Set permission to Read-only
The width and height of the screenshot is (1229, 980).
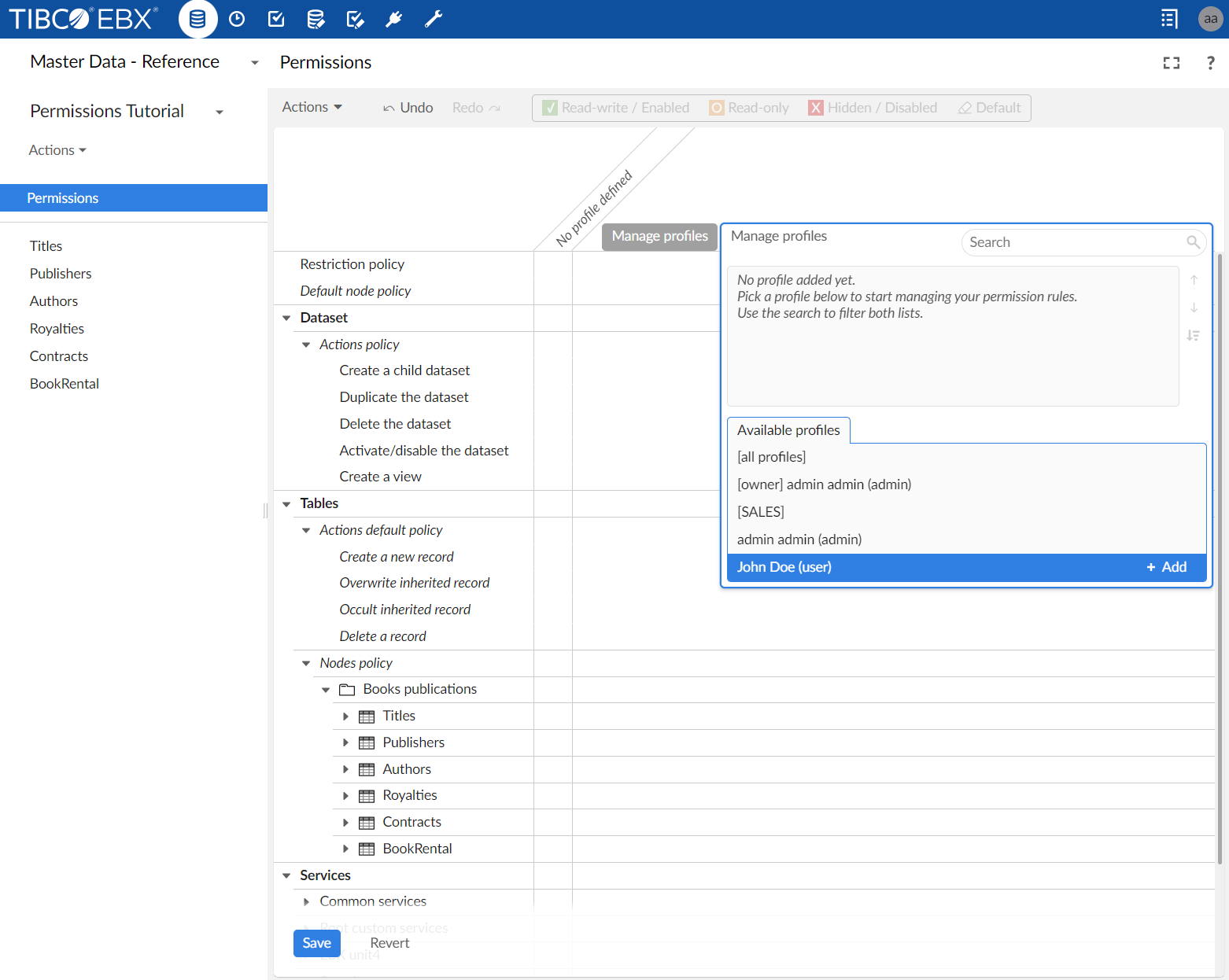tap(748, 108)
